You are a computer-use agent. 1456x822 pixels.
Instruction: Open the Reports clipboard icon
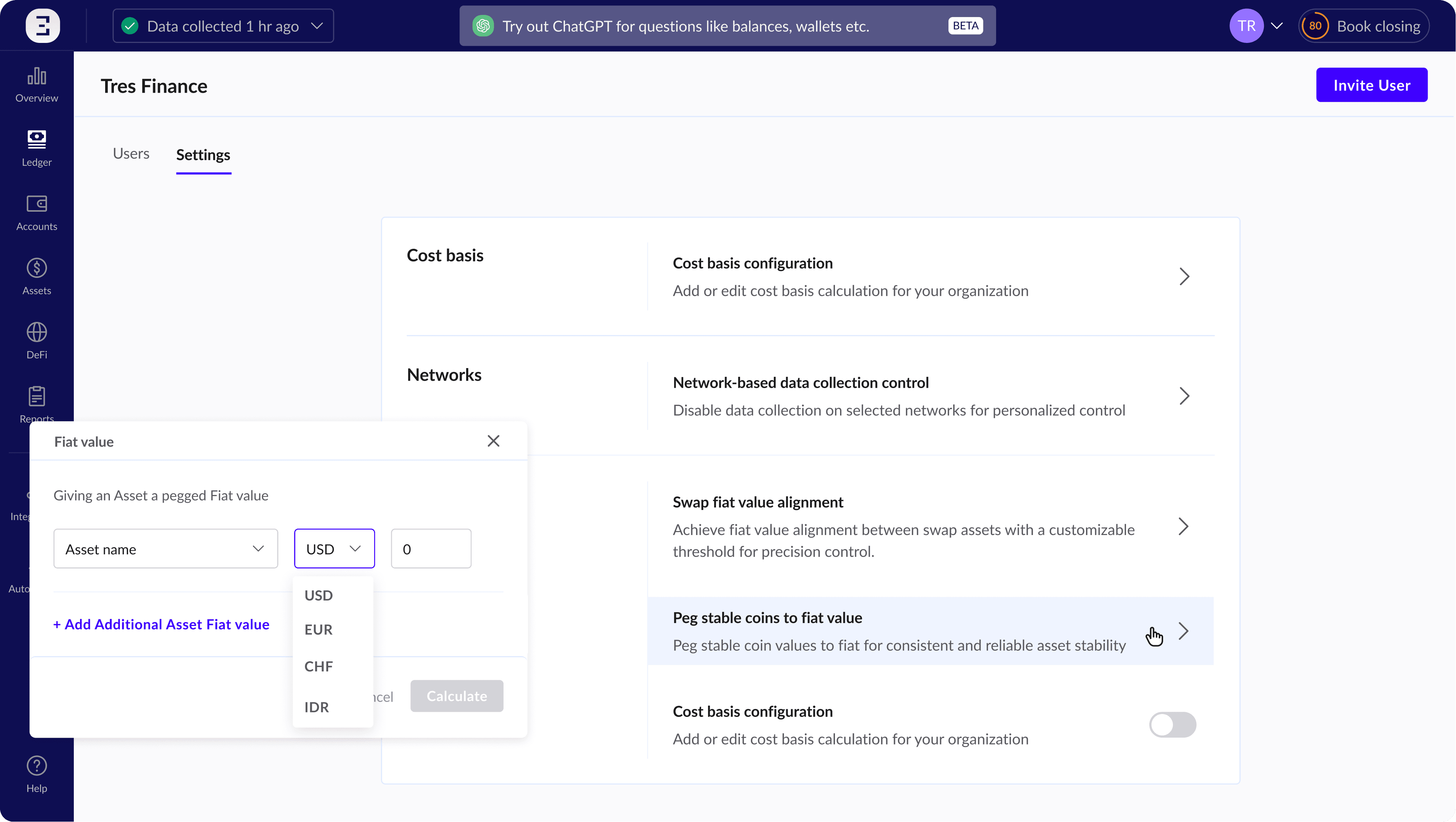pyautogui.click(x=37, y=396)
